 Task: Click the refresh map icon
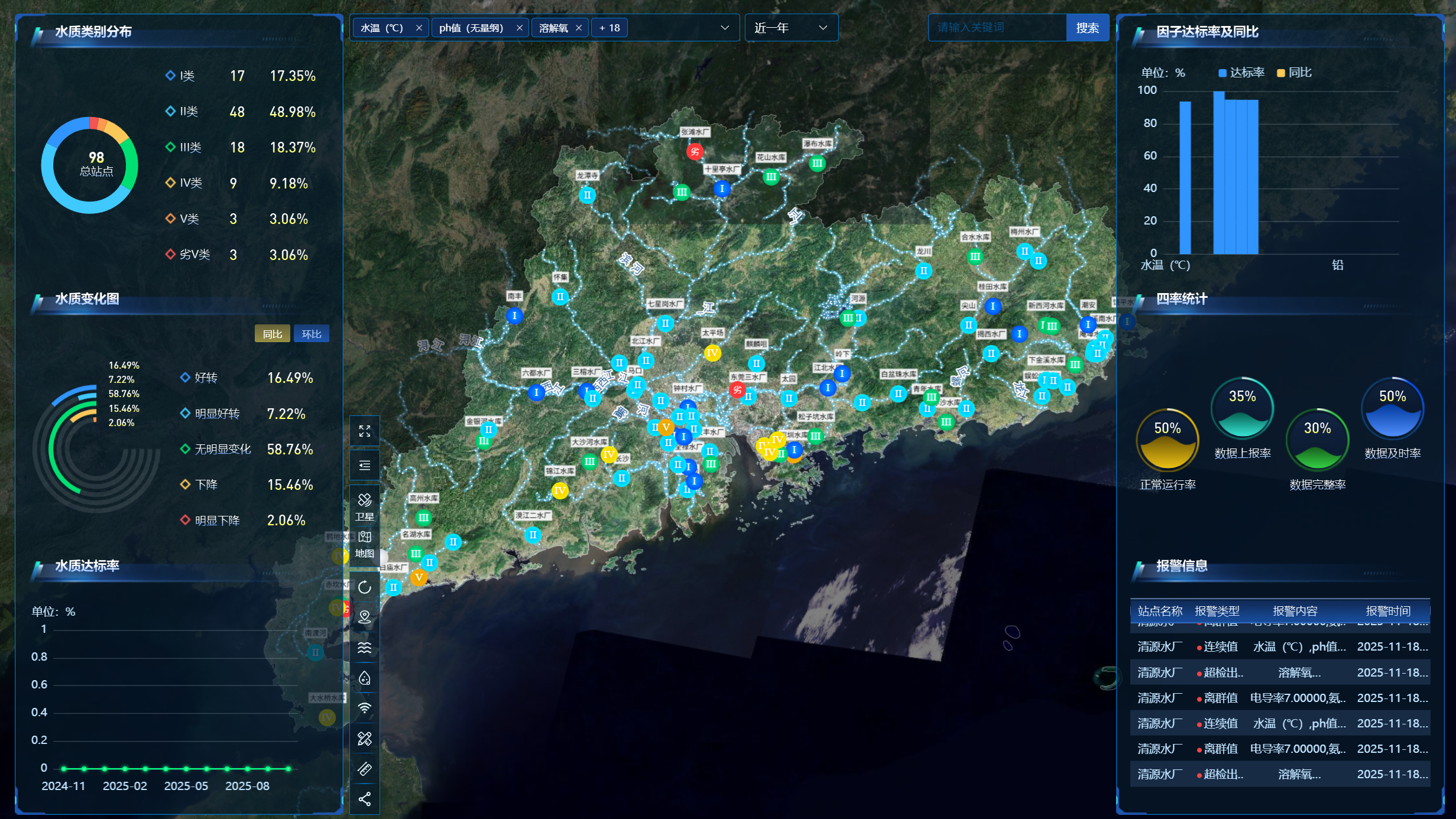[x=365, y=587]
